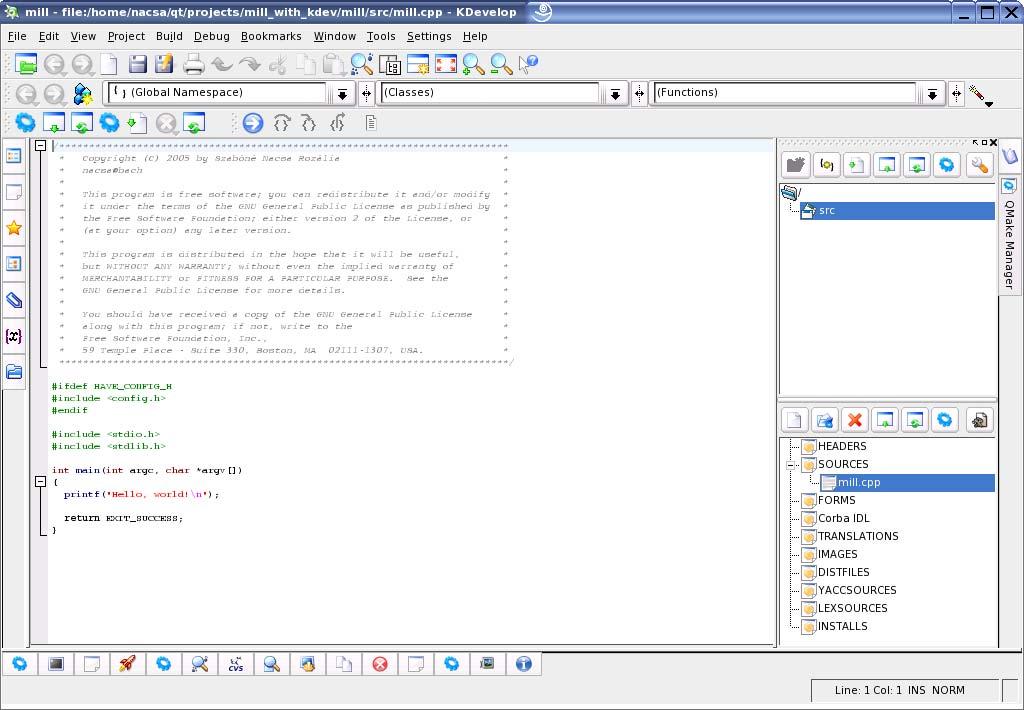Zoom in using the green plus magnifier

pyautogui.click(x=473, y=64)
